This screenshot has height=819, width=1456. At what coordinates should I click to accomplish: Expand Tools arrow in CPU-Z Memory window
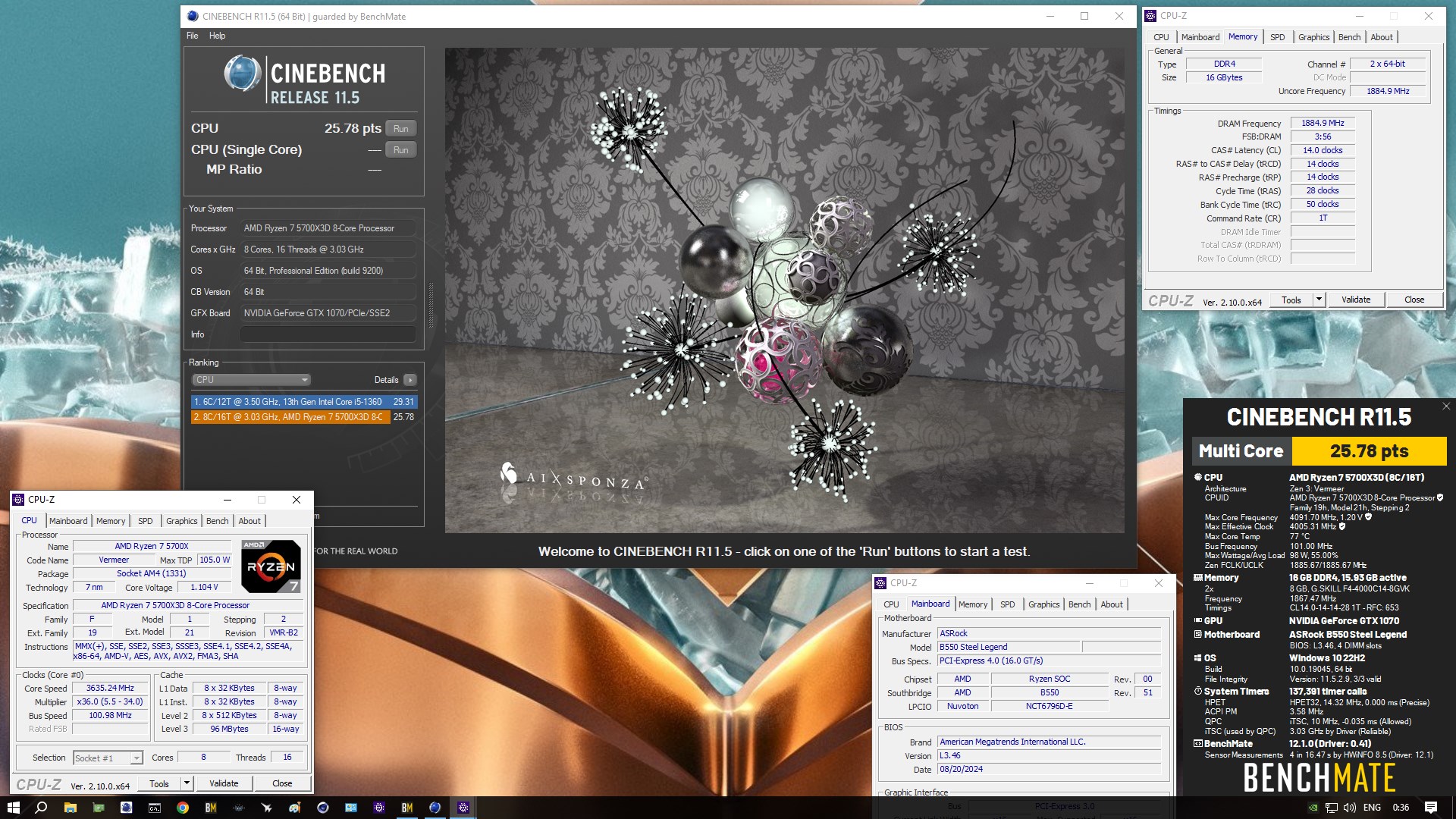(1319, 300)
